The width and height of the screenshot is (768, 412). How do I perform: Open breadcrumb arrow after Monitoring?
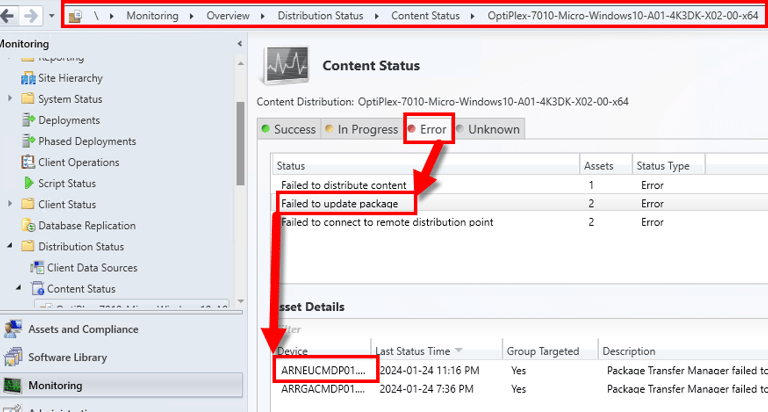tap(192, 16)
